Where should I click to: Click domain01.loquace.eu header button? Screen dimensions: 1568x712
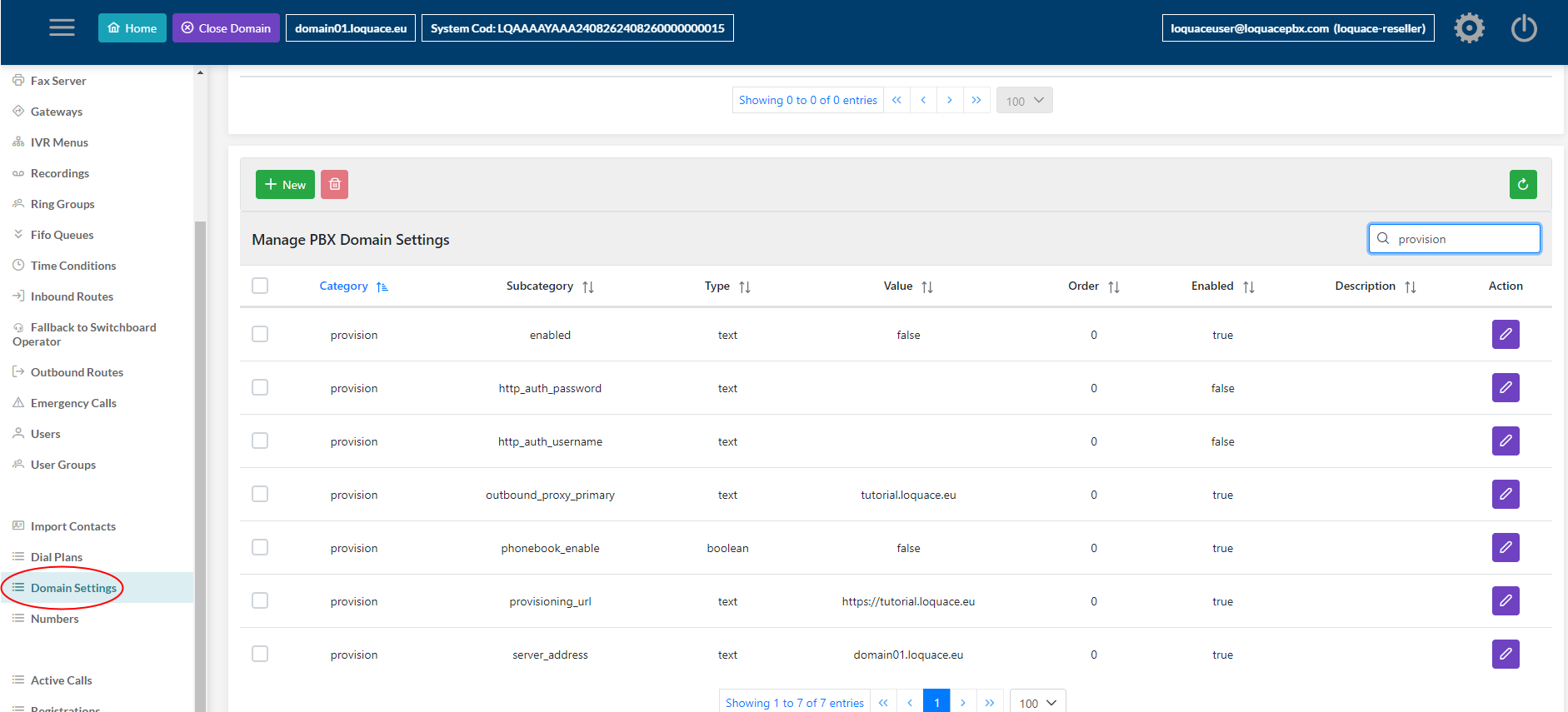point(351,28)
